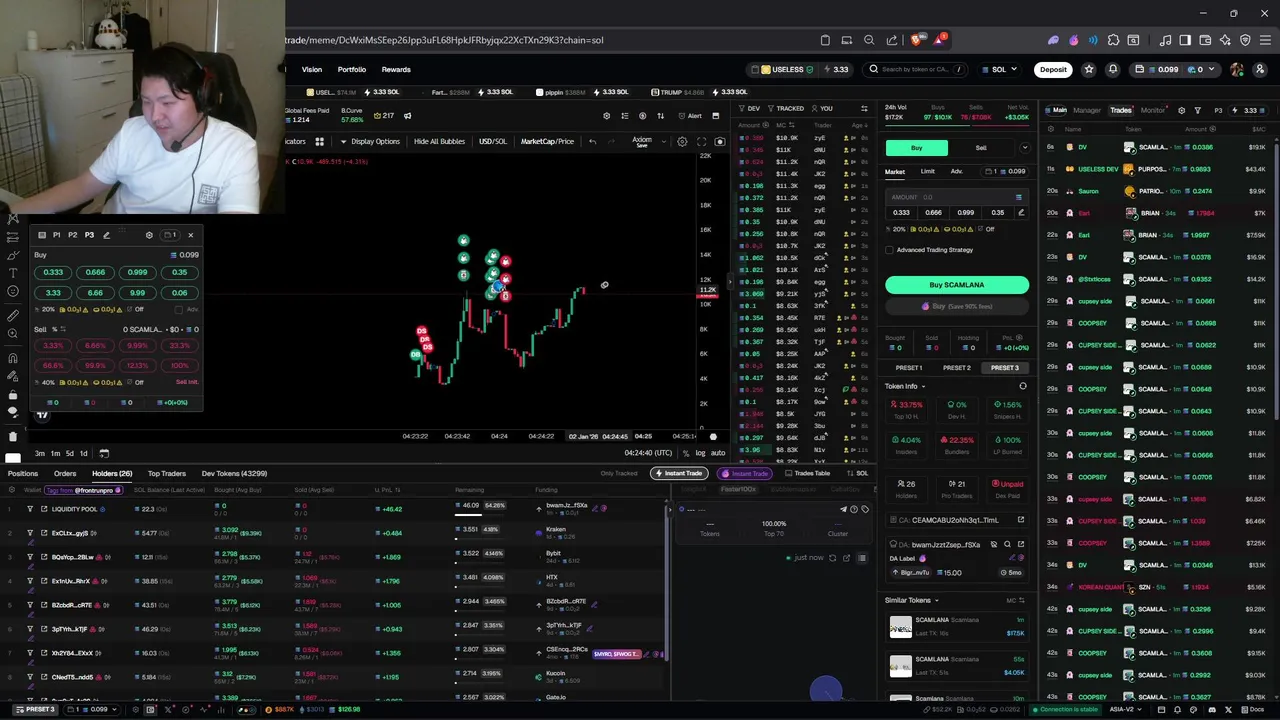Toggle the magnet snap tool
Image resolution: width=1280 pixels, height=720 pixels.
point(12,358)
